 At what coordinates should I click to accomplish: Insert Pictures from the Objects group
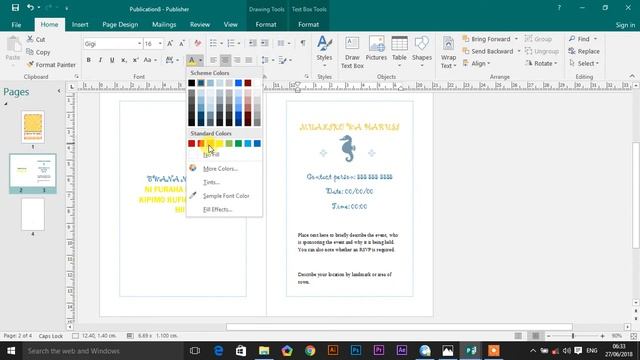376,49
